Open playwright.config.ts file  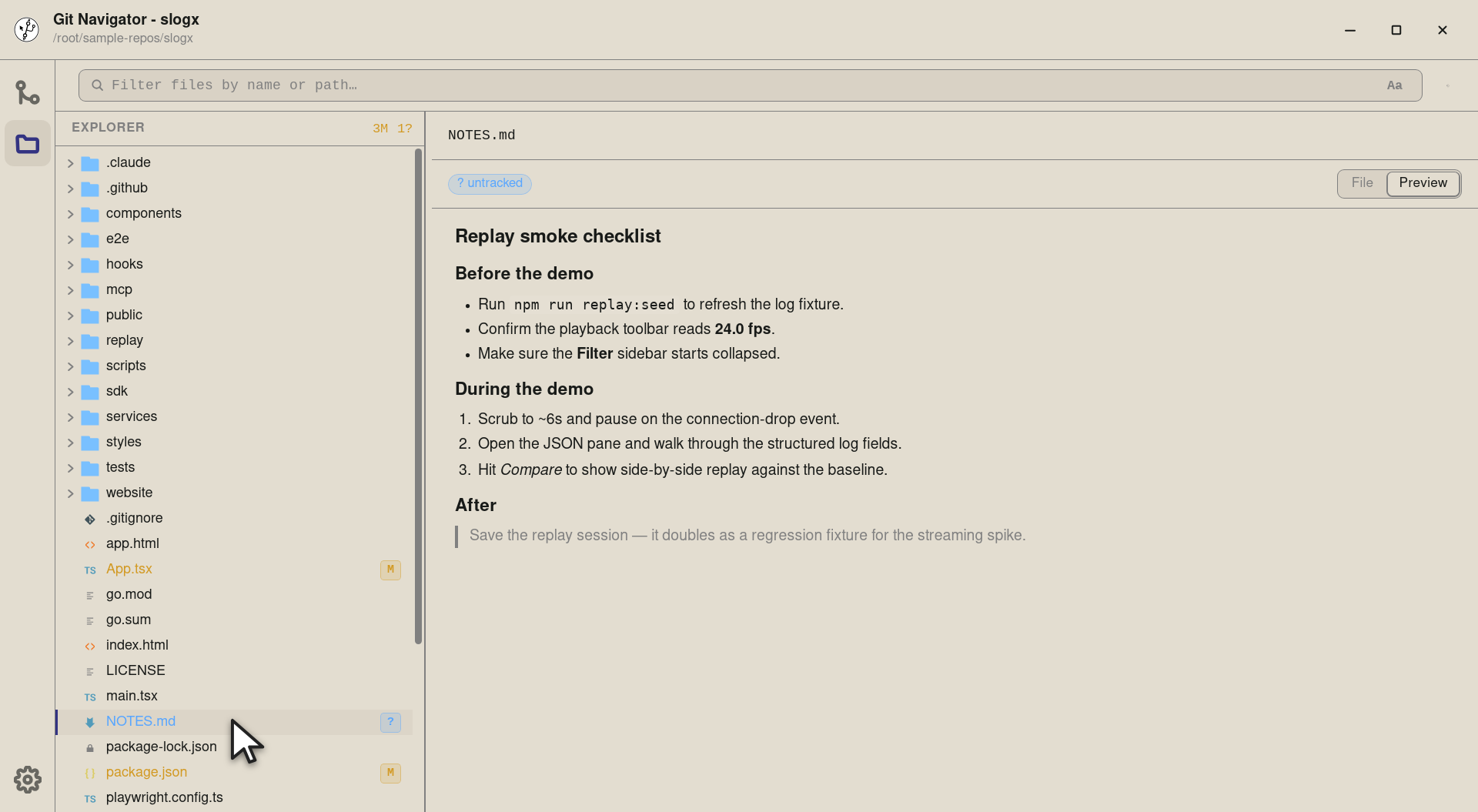coord(165,797)
